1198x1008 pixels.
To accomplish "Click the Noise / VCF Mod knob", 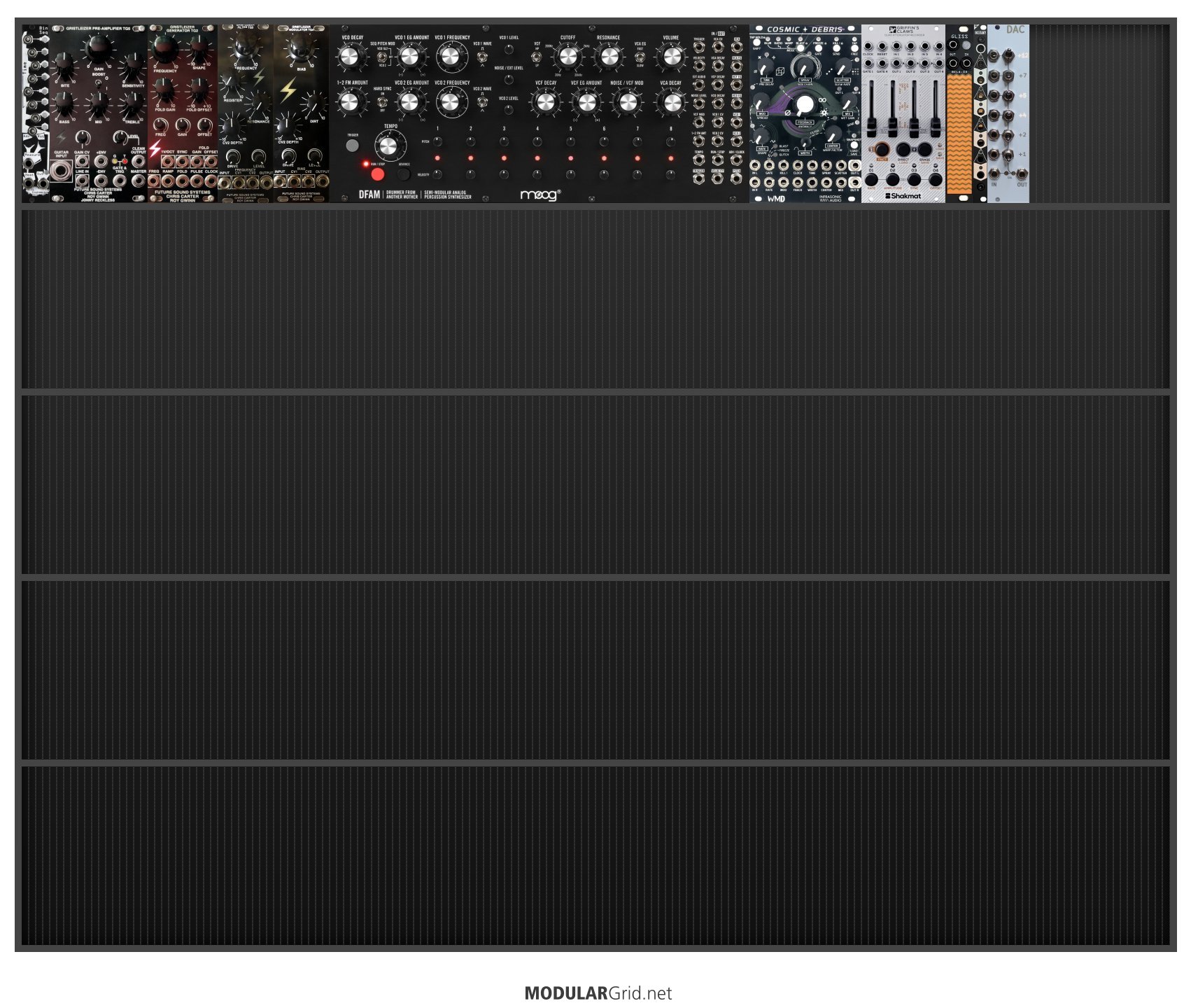I will pos(626,103).
